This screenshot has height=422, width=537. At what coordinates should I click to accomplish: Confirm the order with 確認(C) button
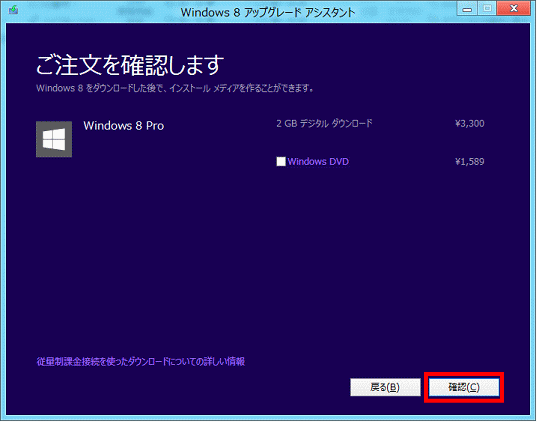pyautogui.click(x=464, y=387)
